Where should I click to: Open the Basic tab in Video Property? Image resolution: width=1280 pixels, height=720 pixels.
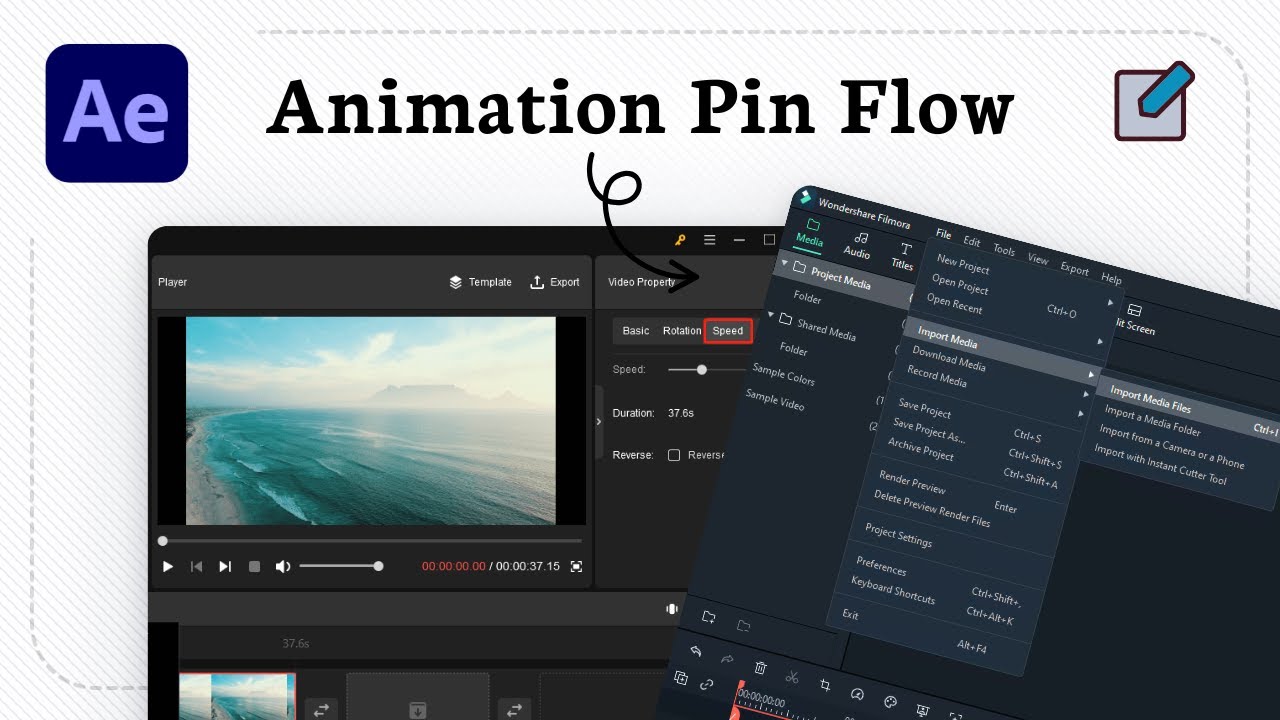pyautogui.click(x=636, y=331)
